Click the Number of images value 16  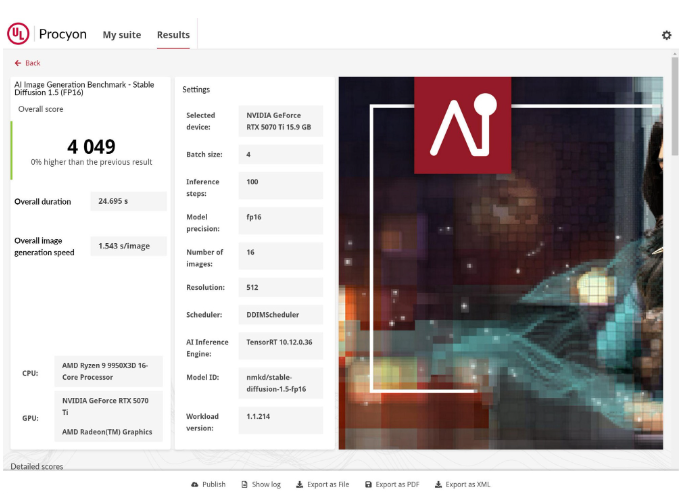(x=281, y=256)
